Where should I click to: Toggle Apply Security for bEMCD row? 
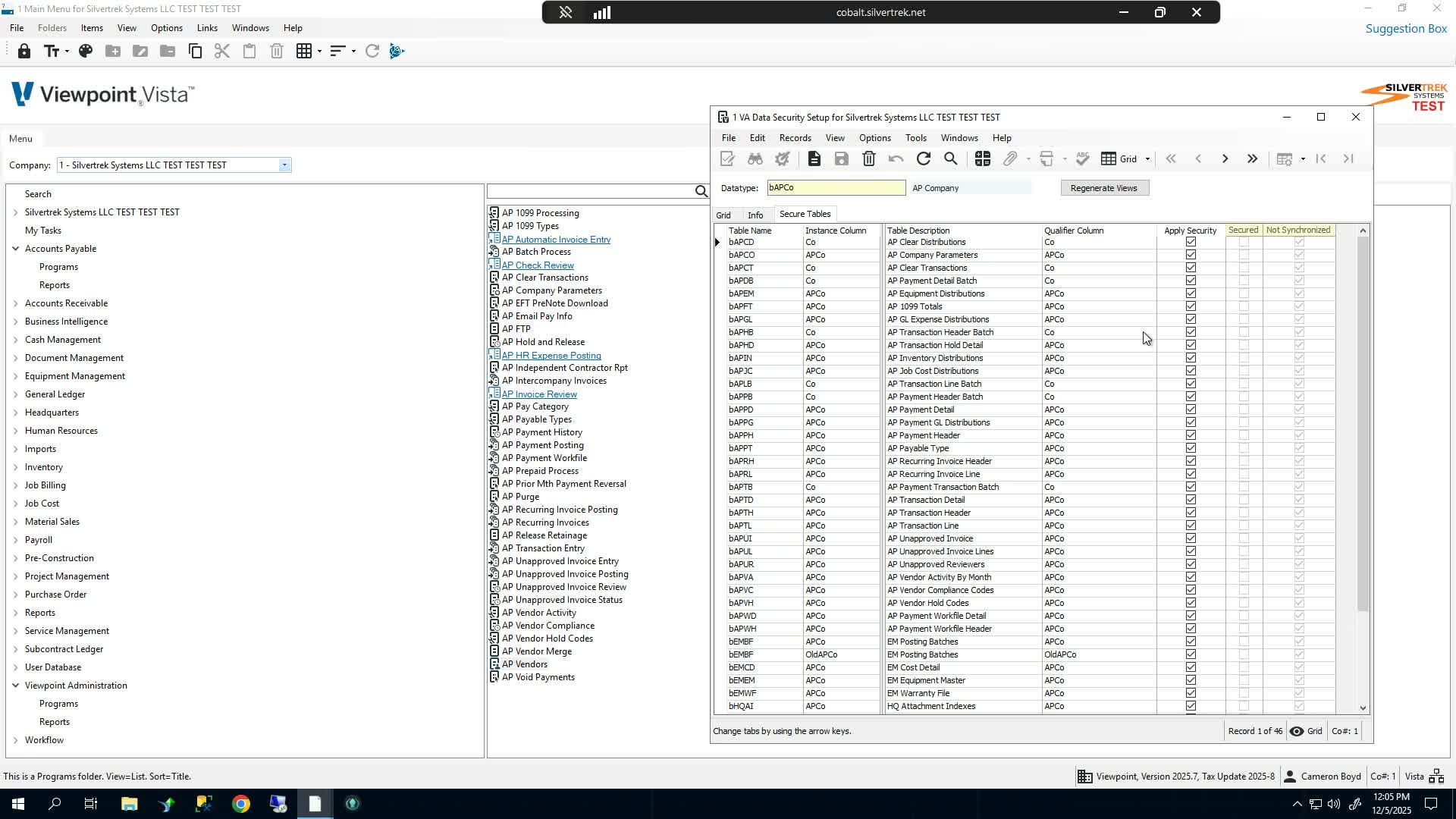click(1191, 668)
